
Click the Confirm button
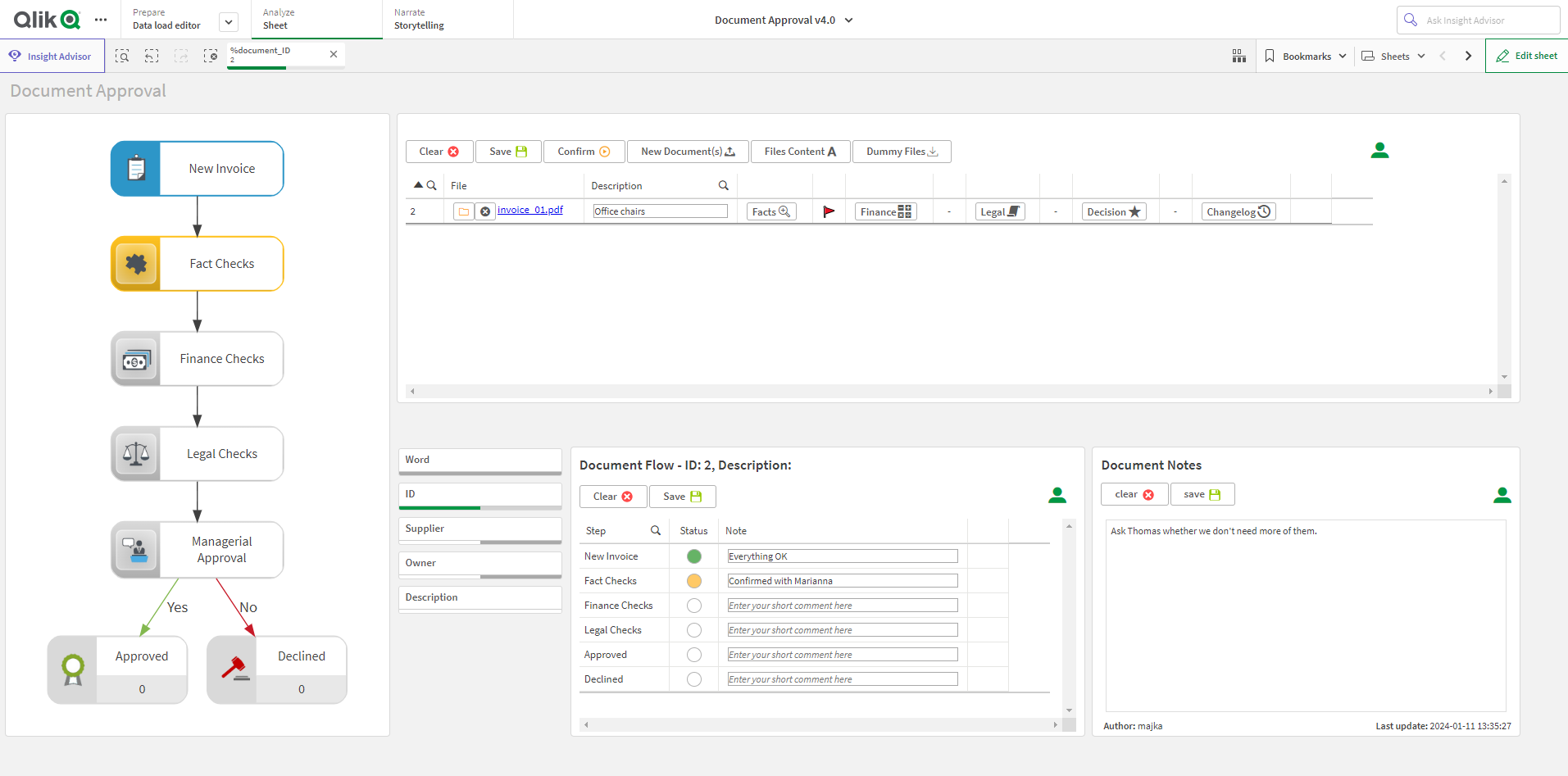point(584,152)
